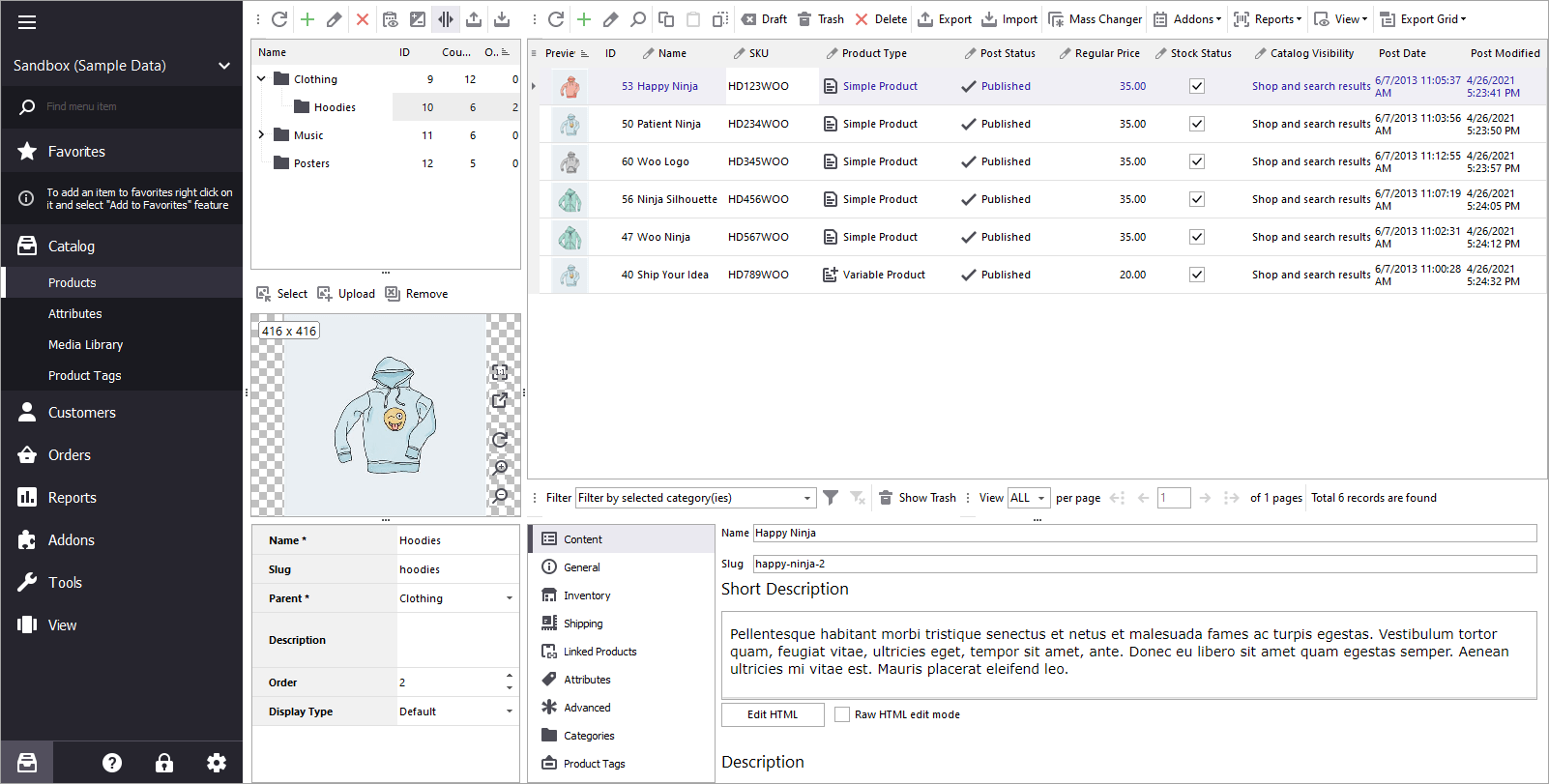Viewport: 1549px width, 784px height.
Task: Click the filter funnel icon
Action: 831,498
